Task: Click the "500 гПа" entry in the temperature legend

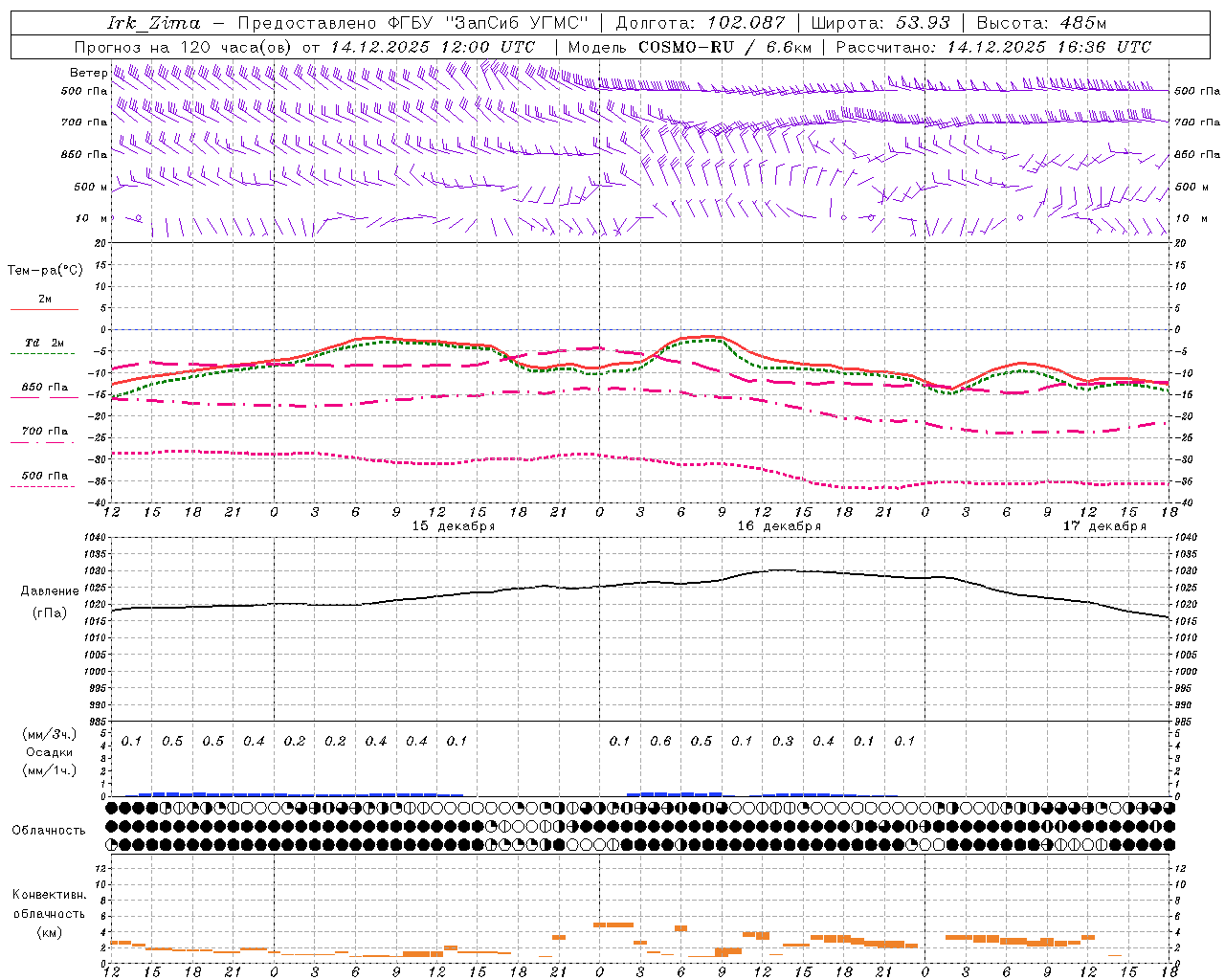Action: tap(44, 476)
